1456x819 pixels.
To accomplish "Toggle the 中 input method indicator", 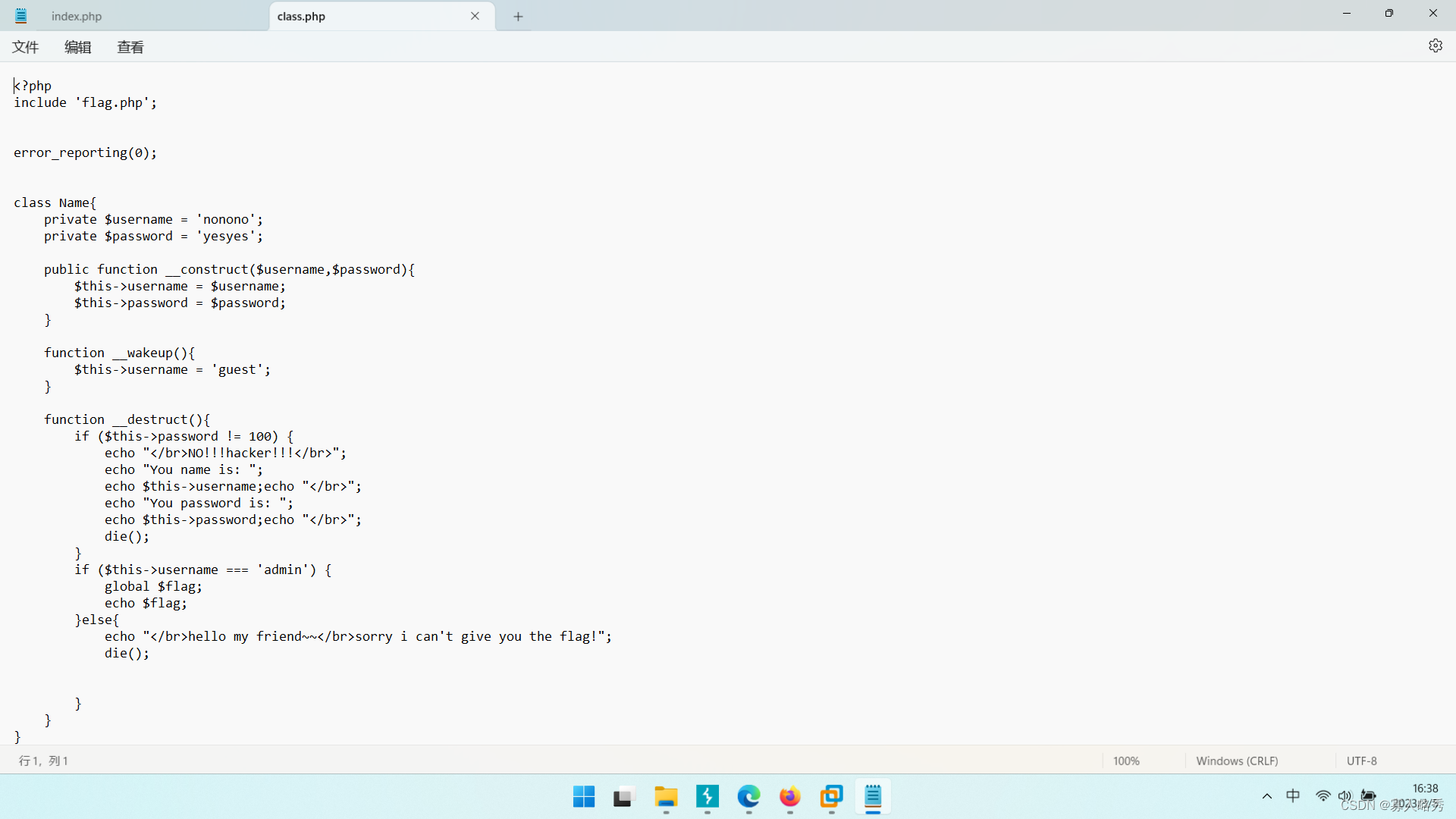I will tap(1294, 795).
